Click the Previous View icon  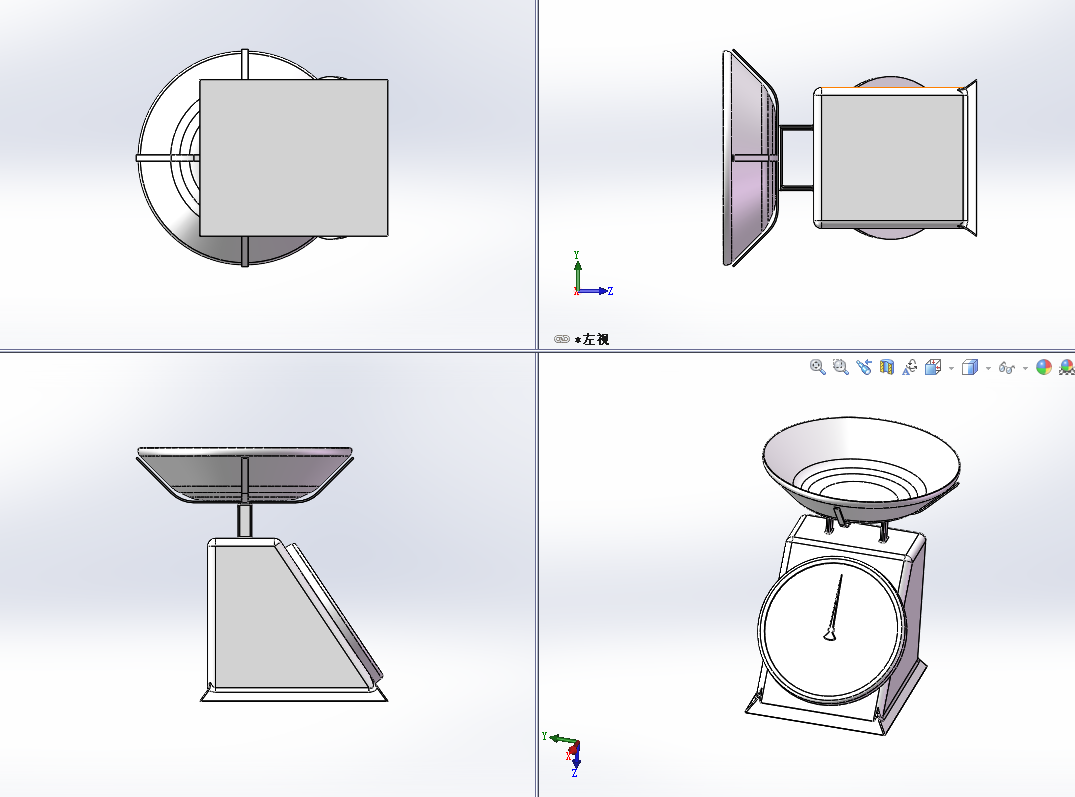[864, 367]
